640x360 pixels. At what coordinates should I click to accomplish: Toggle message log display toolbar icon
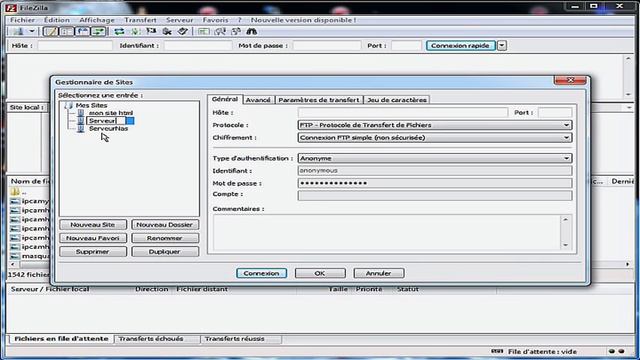point(51,31)
